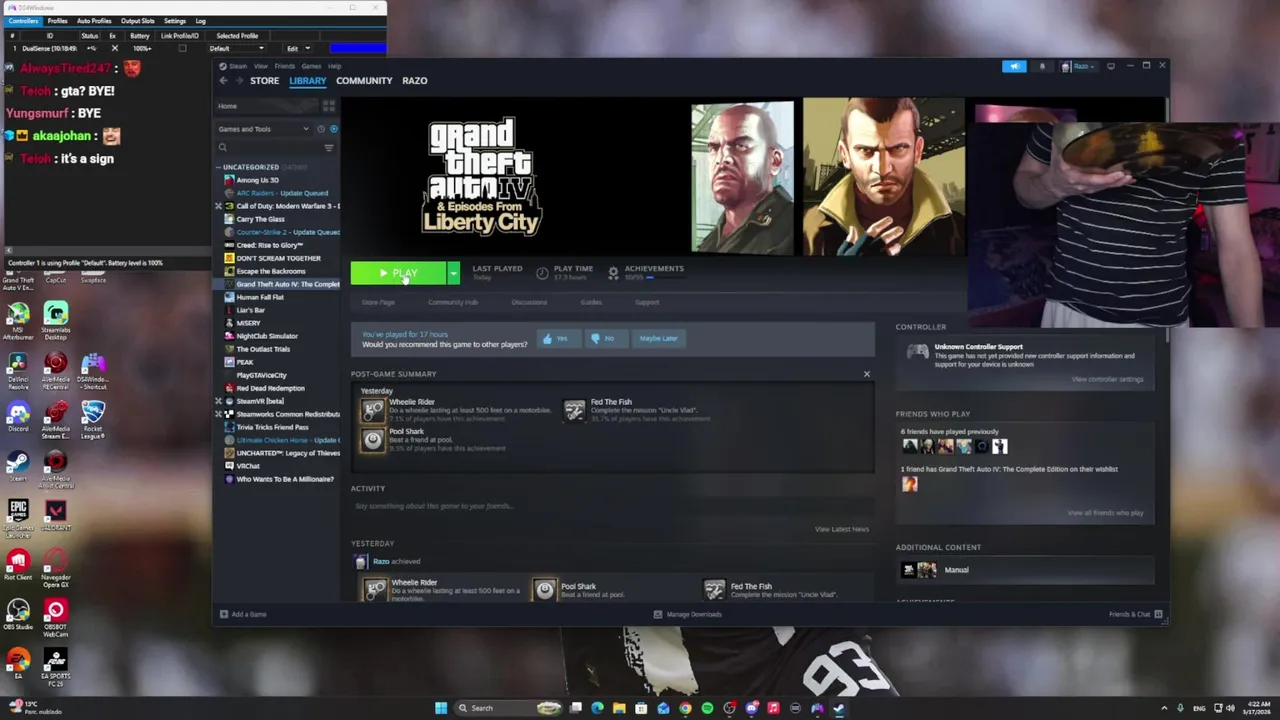Open the Store Page link
This screenshot has height=720, width=1280.
pos(378,302)
